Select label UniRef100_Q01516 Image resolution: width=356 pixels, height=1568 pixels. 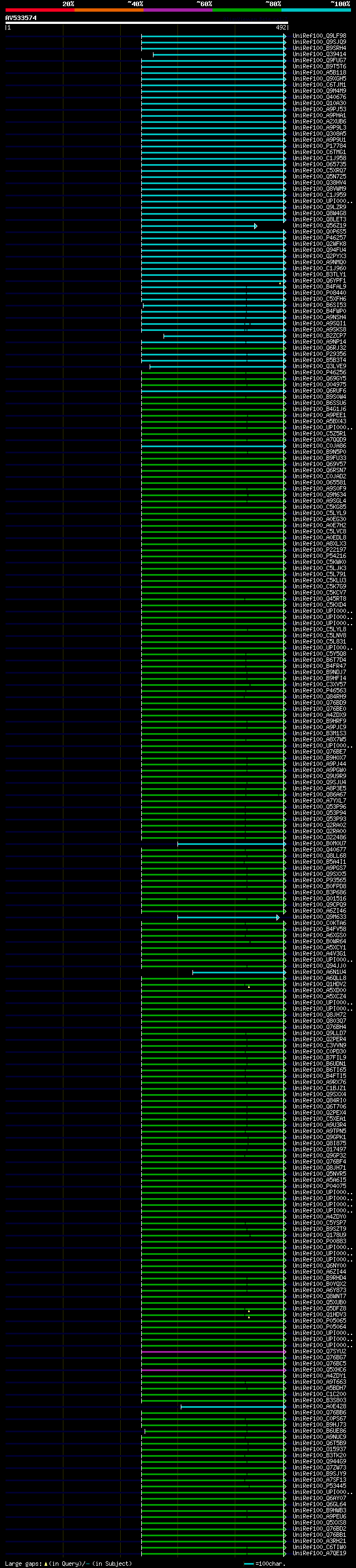click(x=319, y=898)
